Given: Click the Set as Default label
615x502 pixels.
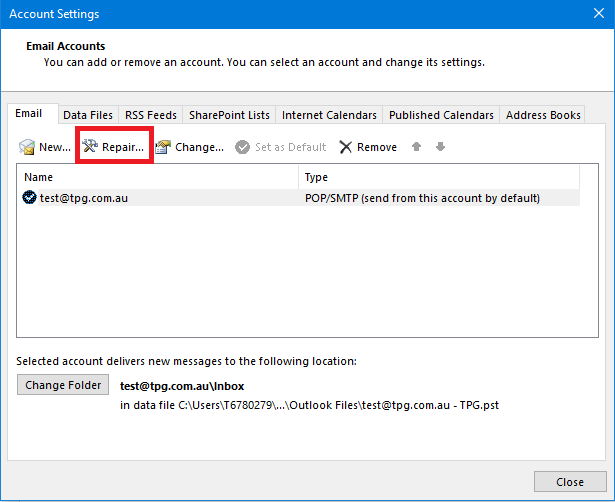Looking at the screenshot, I should 291,147.
